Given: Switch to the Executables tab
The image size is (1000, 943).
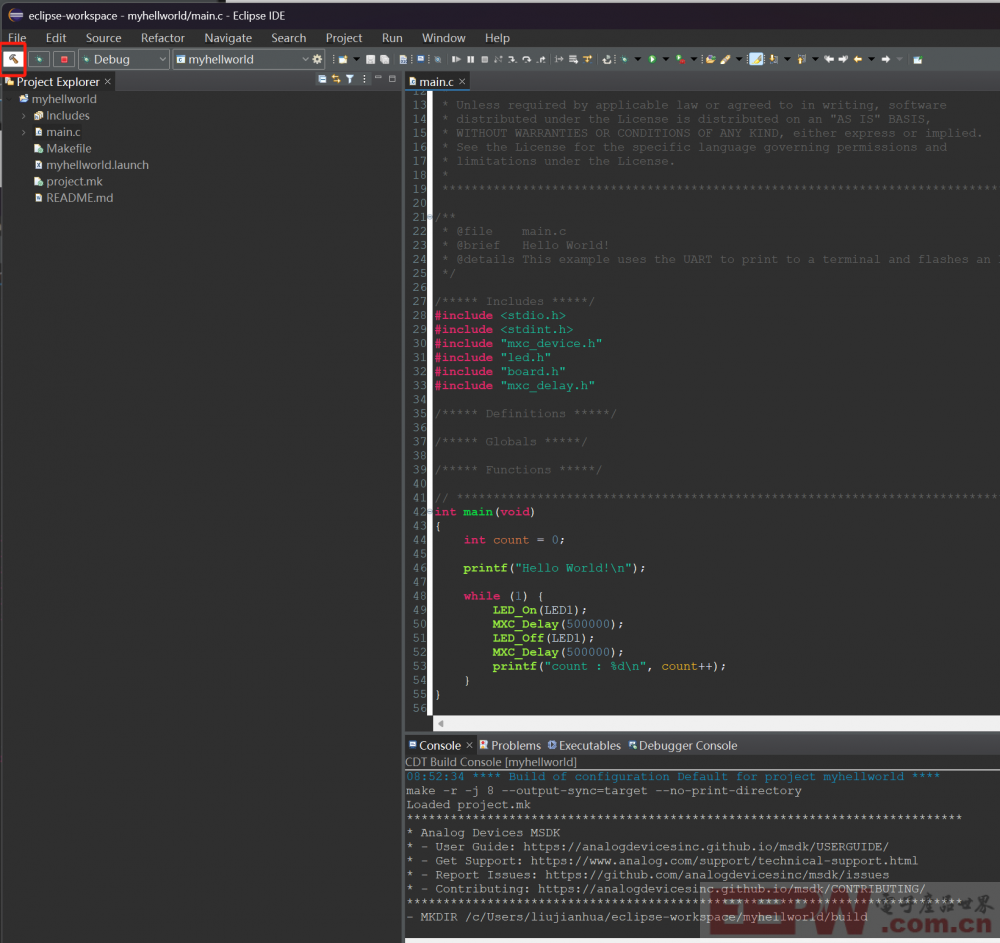Looking at the screenshot, I should tap(584, 745).
